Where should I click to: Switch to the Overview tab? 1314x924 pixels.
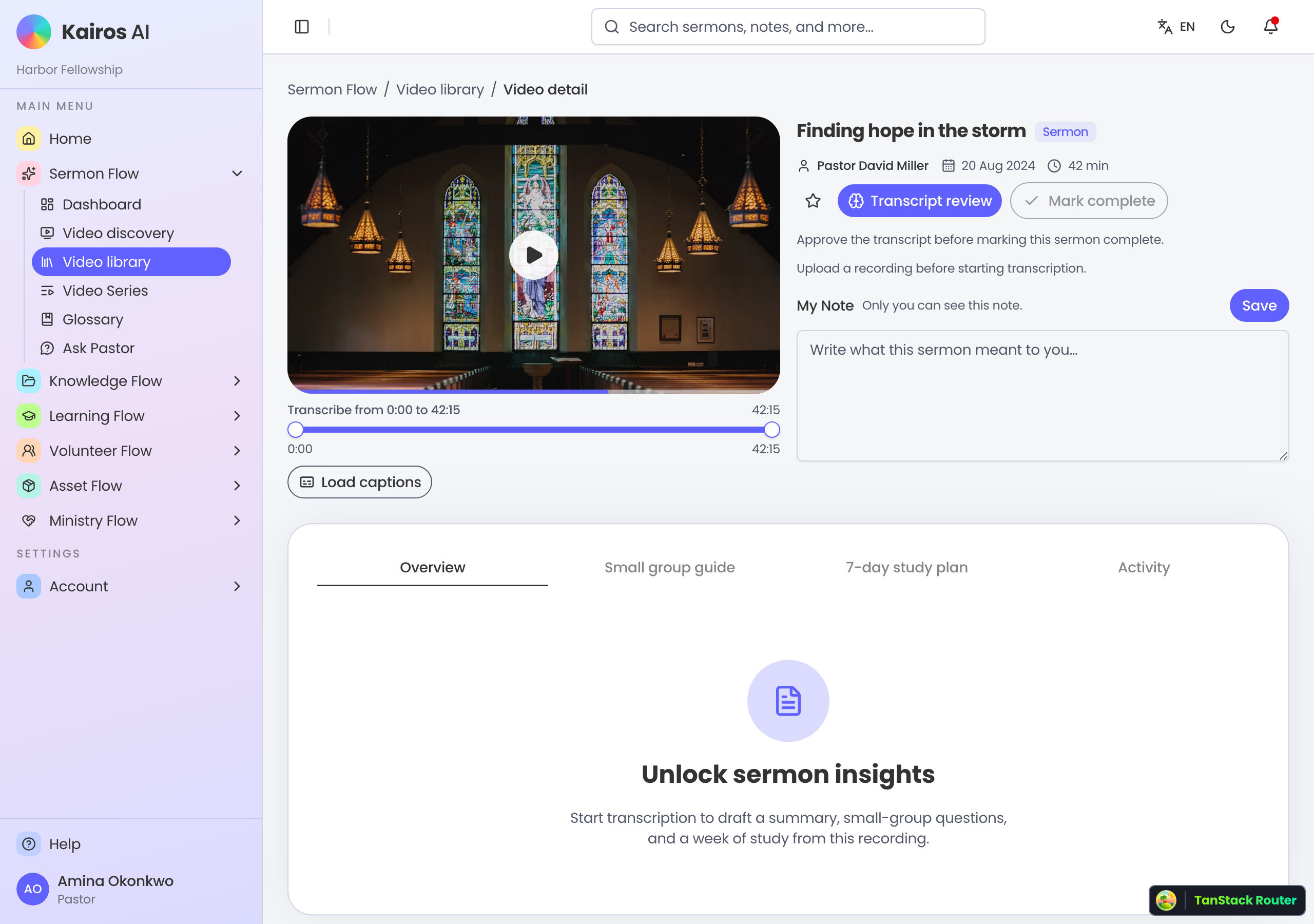pos(432,567)
